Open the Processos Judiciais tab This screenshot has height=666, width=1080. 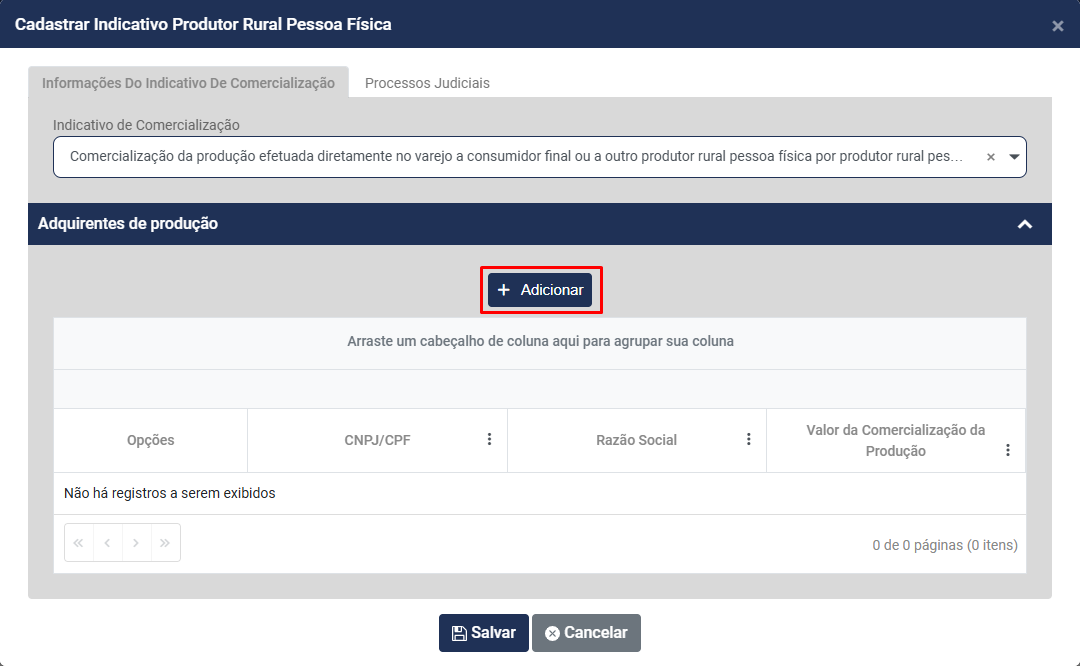(427, 83)
